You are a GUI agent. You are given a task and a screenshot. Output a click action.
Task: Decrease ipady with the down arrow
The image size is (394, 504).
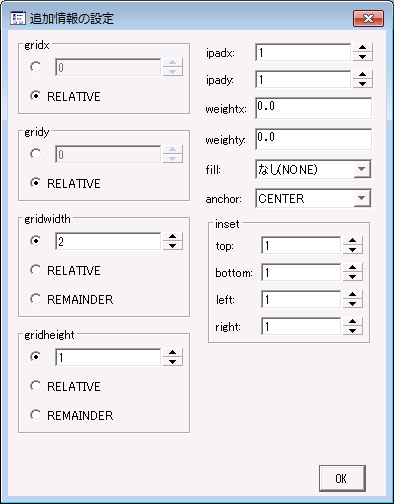(x=362, y=84)
